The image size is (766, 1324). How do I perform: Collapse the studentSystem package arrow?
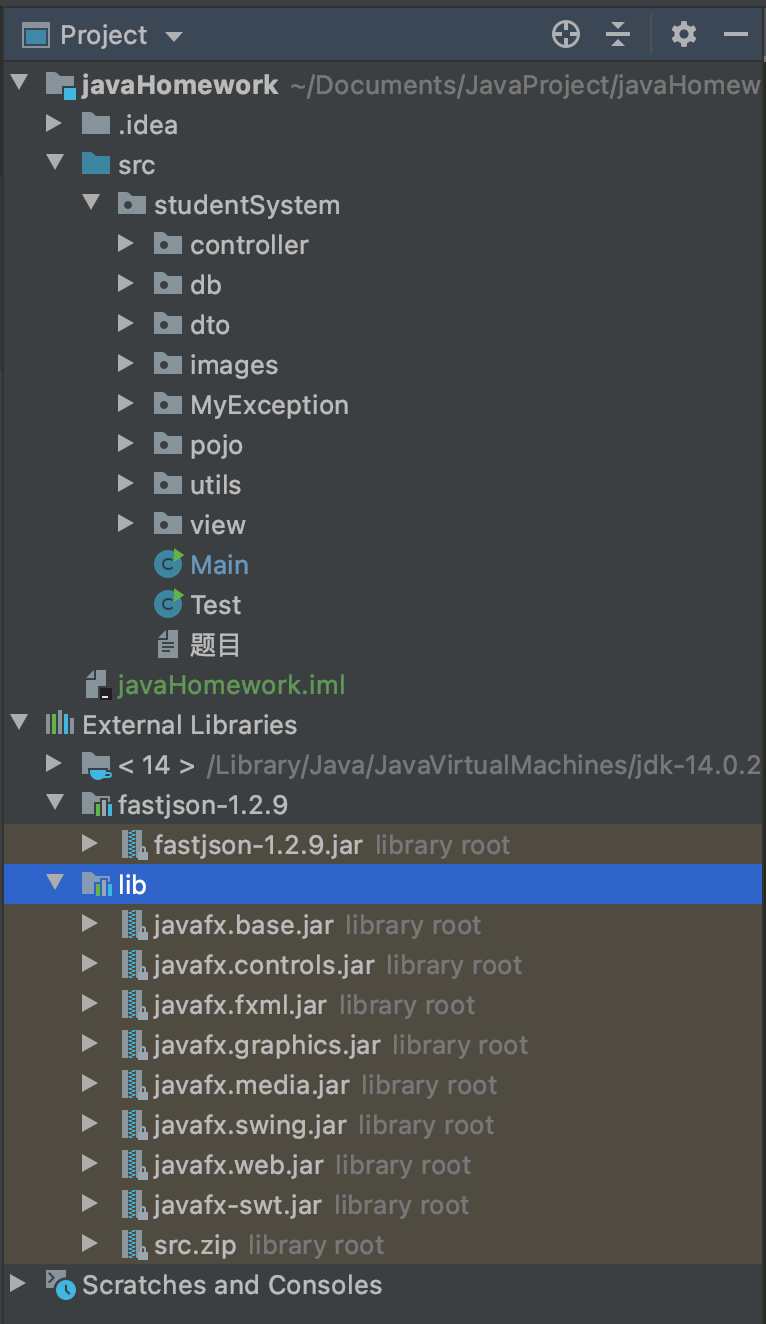tap(91, 203)
